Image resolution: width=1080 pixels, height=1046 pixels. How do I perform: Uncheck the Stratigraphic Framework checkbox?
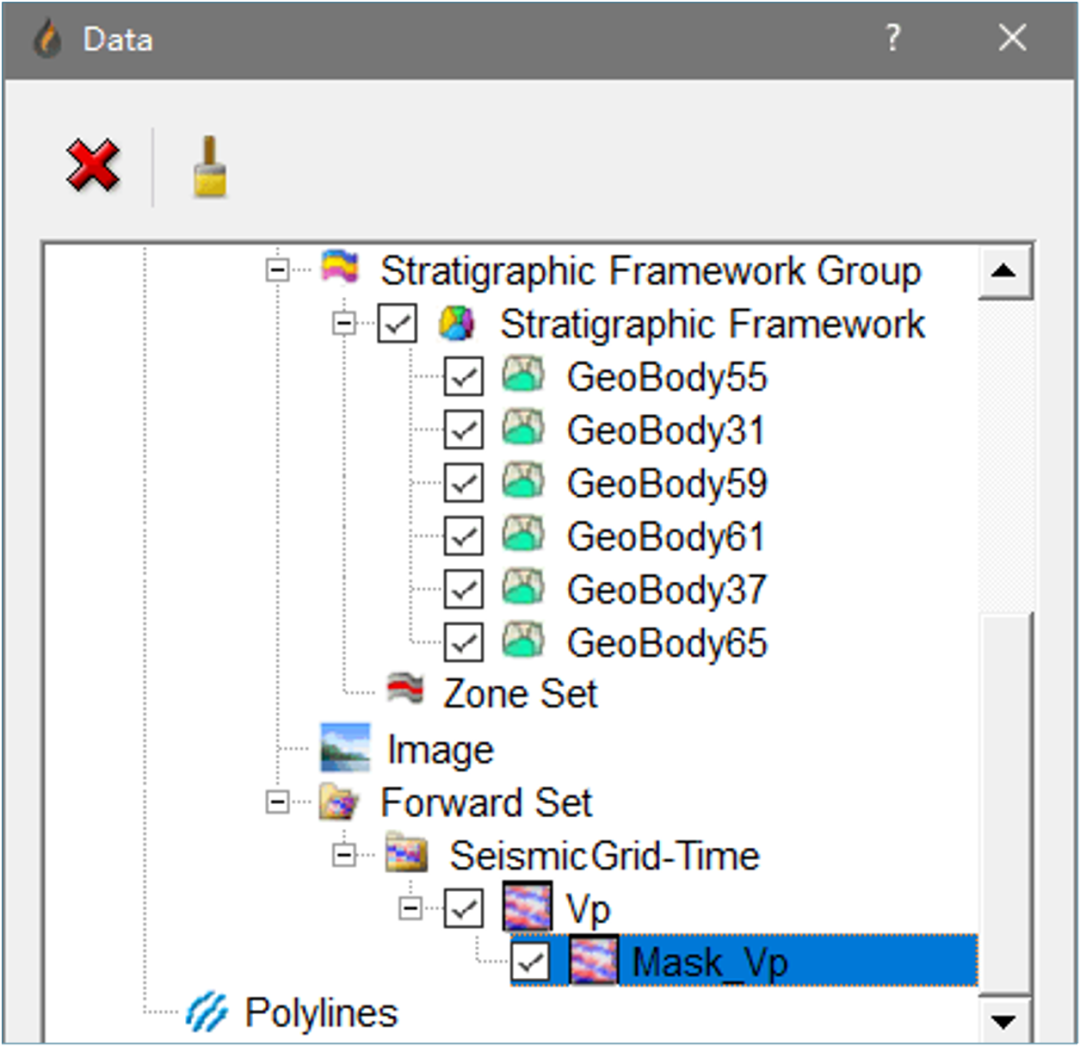397,324
